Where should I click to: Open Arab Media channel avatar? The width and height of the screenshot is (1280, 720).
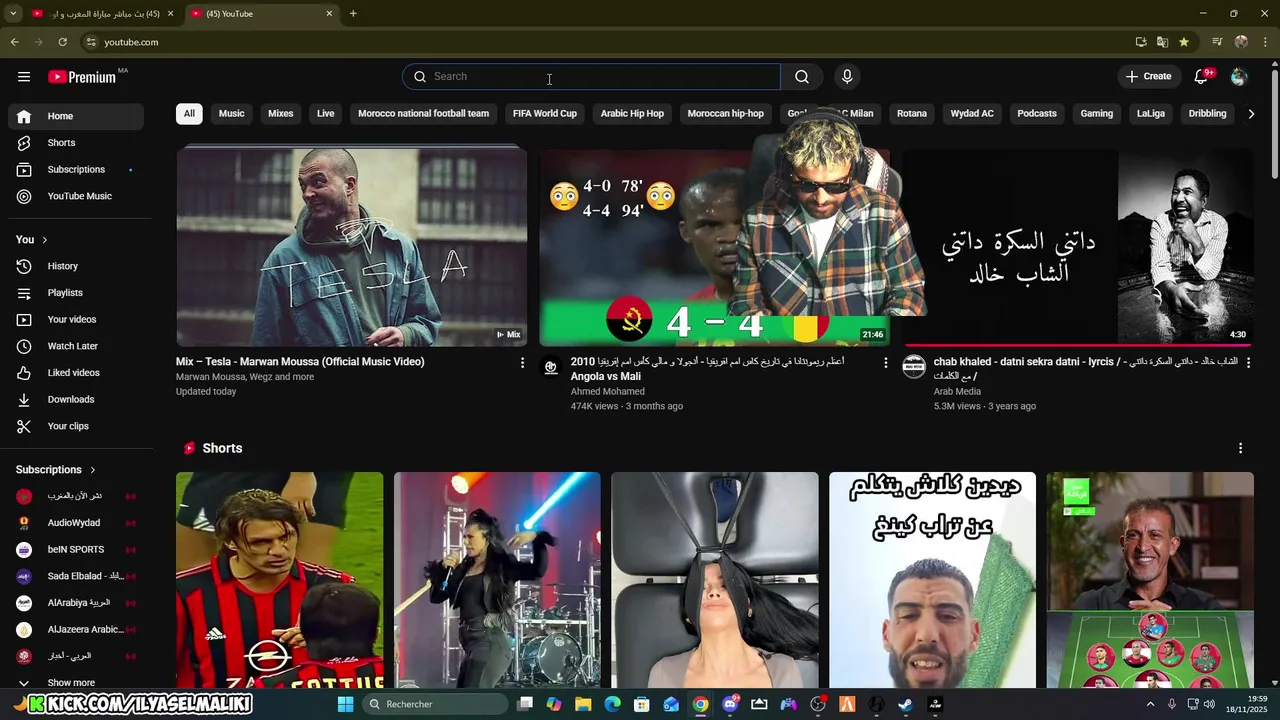click(x=914, y=367)
